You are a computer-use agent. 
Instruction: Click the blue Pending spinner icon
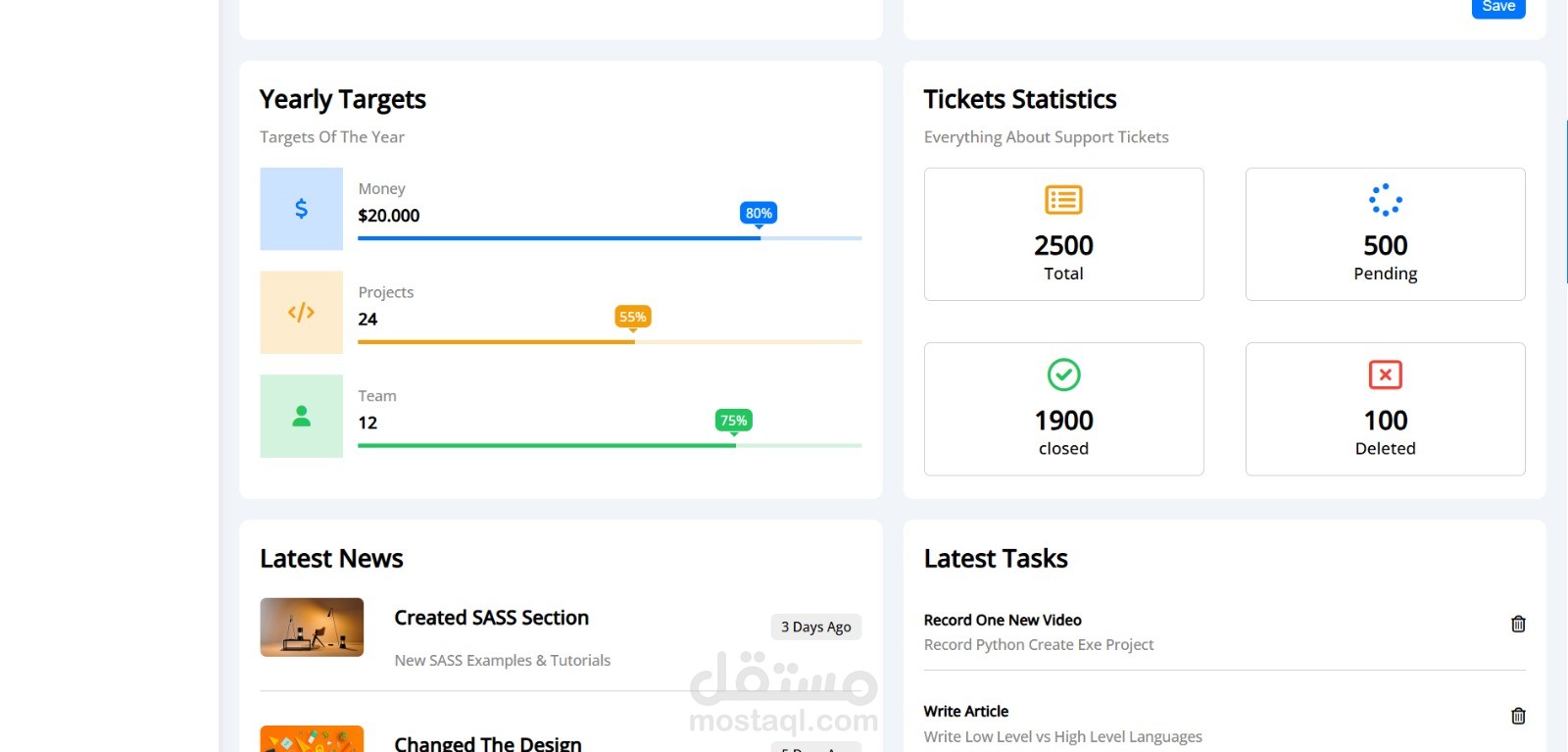coord(1385,200)
